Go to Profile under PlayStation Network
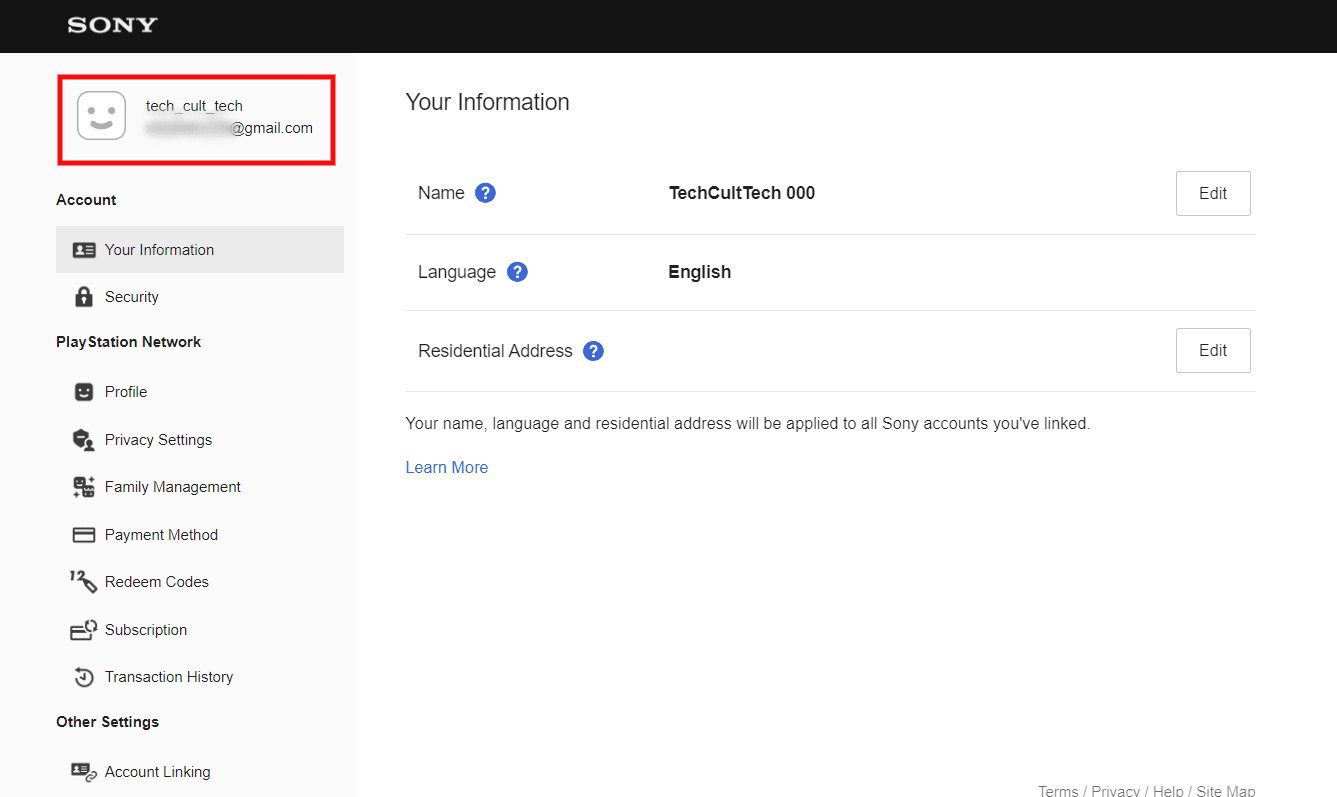The width and height of the screenshot is (1337, 797). (x=200, y=392)
